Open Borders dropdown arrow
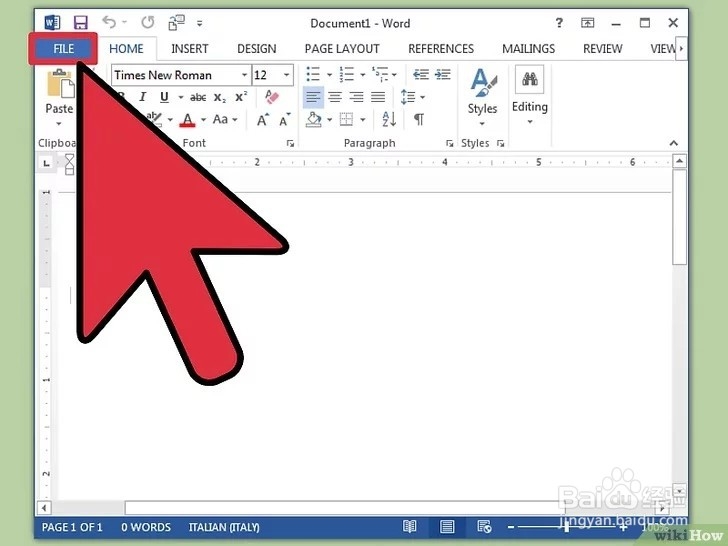The width and height of the screenshot is (728, 546). tap(363, 120)
